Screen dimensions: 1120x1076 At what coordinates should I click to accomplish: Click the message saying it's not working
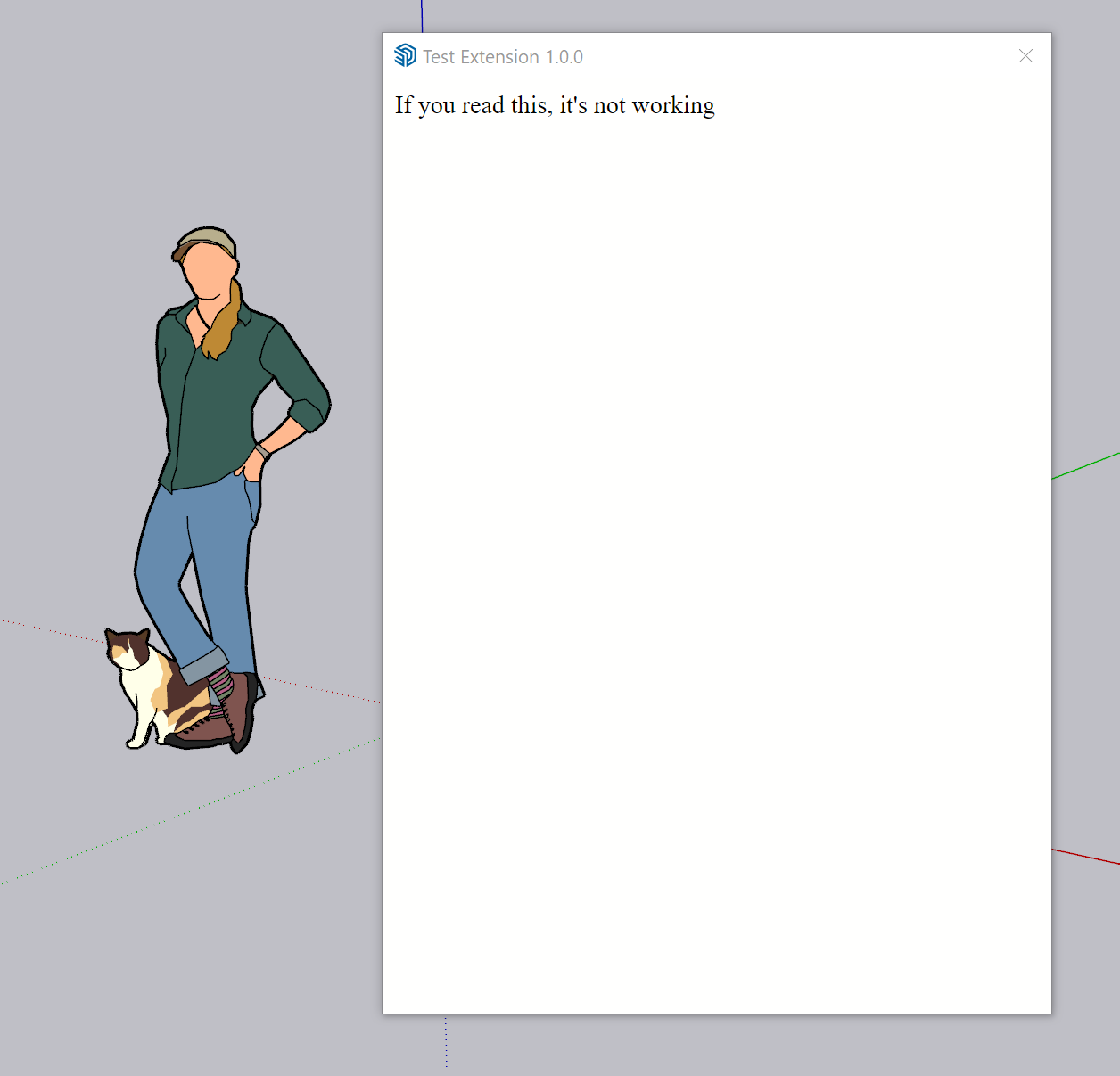(555, 105)
